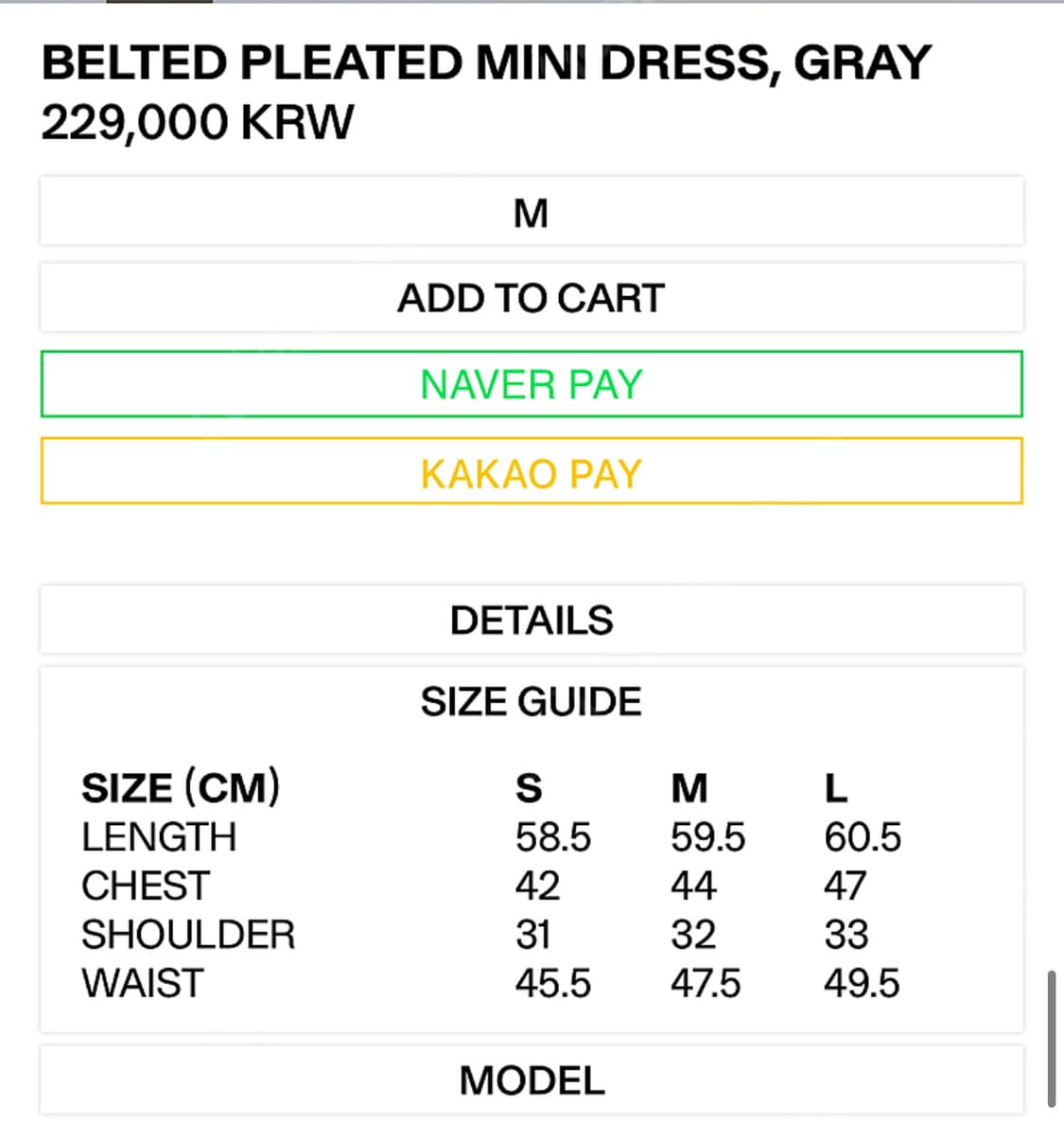Screen dimensions: 1064x1123
Task: Open the size selector showing M
Action: pyautogui.click(x=531, y=213)
